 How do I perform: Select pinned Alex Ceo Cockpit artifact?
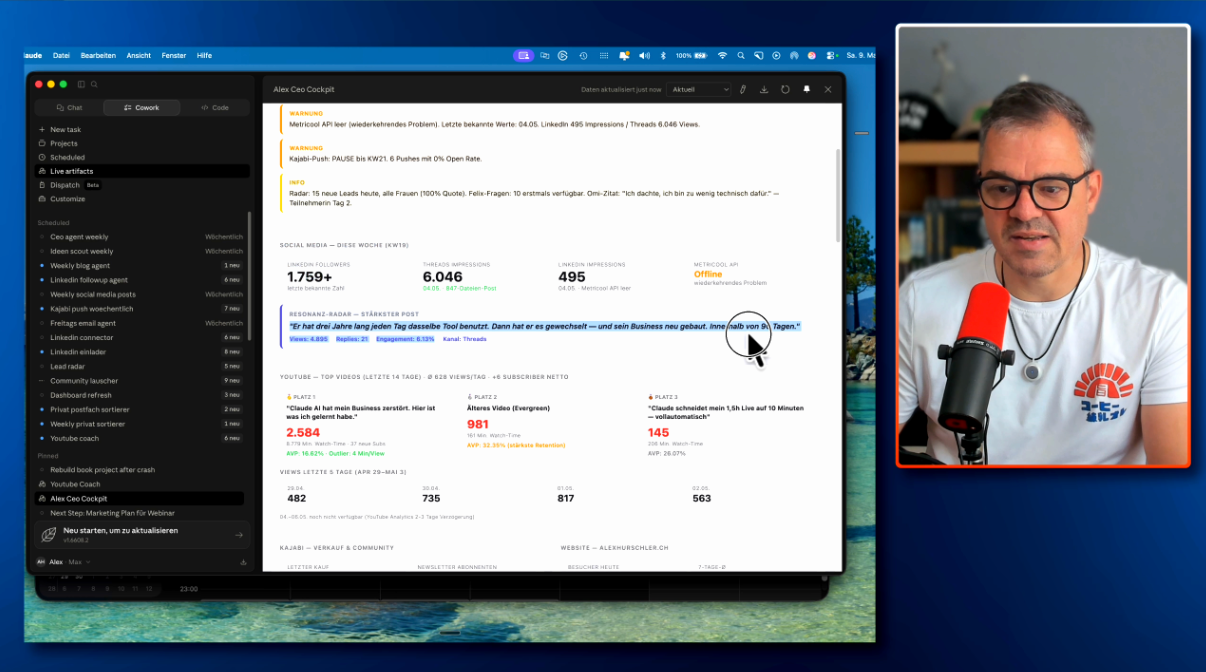pyautogui.click(x=141, y=498)
